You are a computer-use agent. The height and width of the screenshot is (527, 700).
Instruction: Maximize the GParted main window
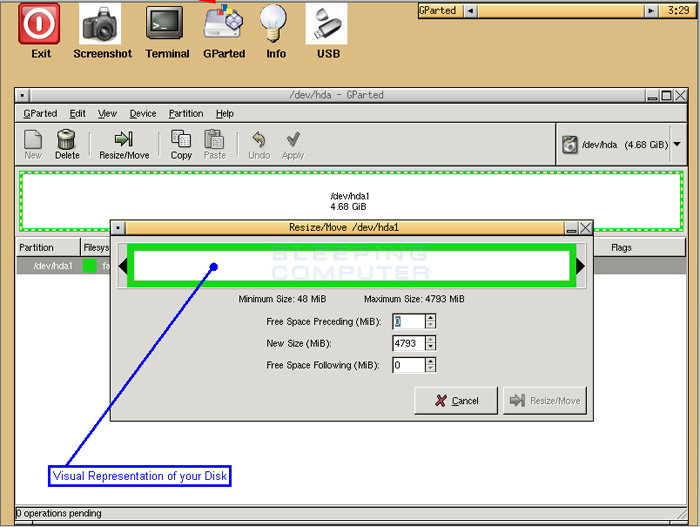[666, 95]
